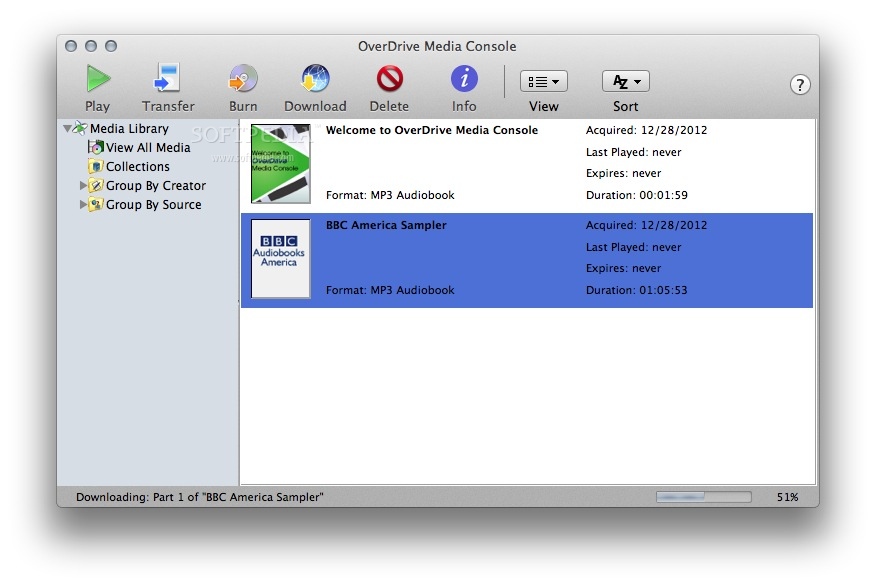Collapse the Media Library disclosure triangle
This screenshot has height=586, width=876.
click(x=66, y=128)
